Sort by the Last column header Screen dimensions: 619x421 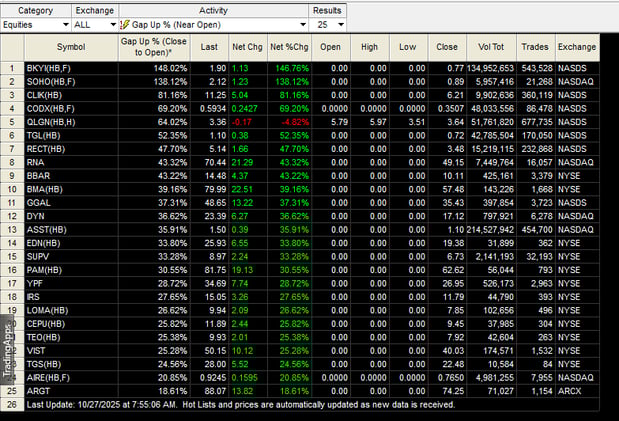pos(209,47)
